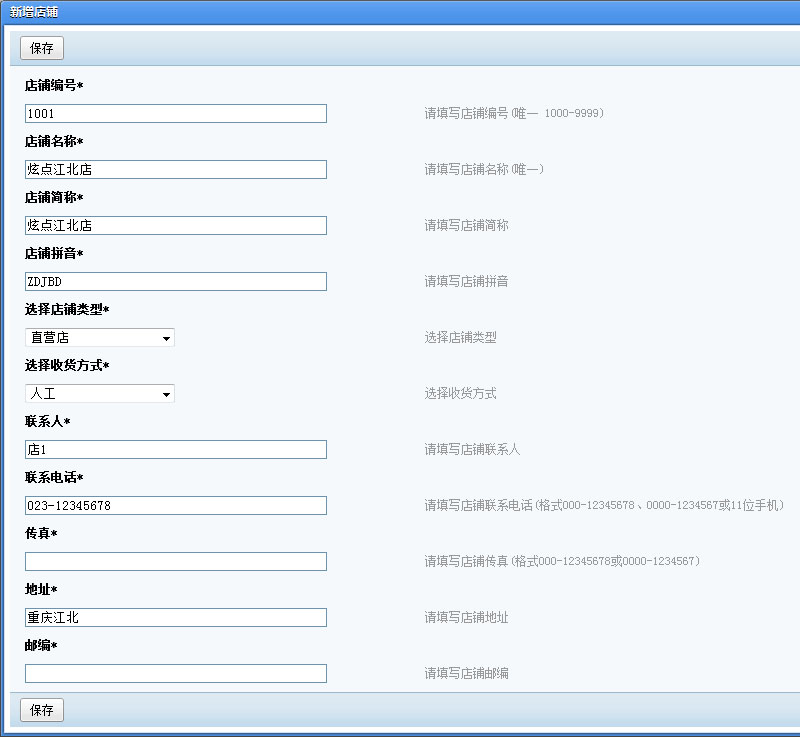Click the bold 店铺拼音* label
This screenshot has height=737, width=800.
coord(54,253)
